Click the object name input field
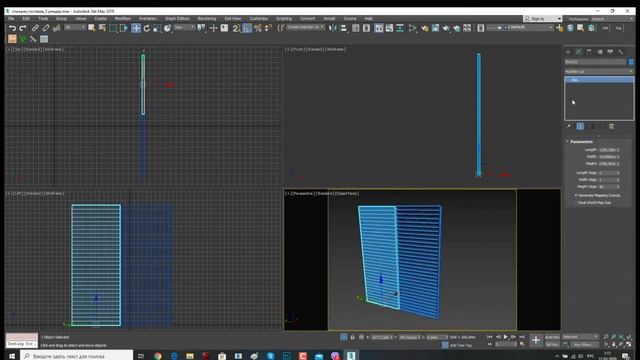 [x=595, y=62]
